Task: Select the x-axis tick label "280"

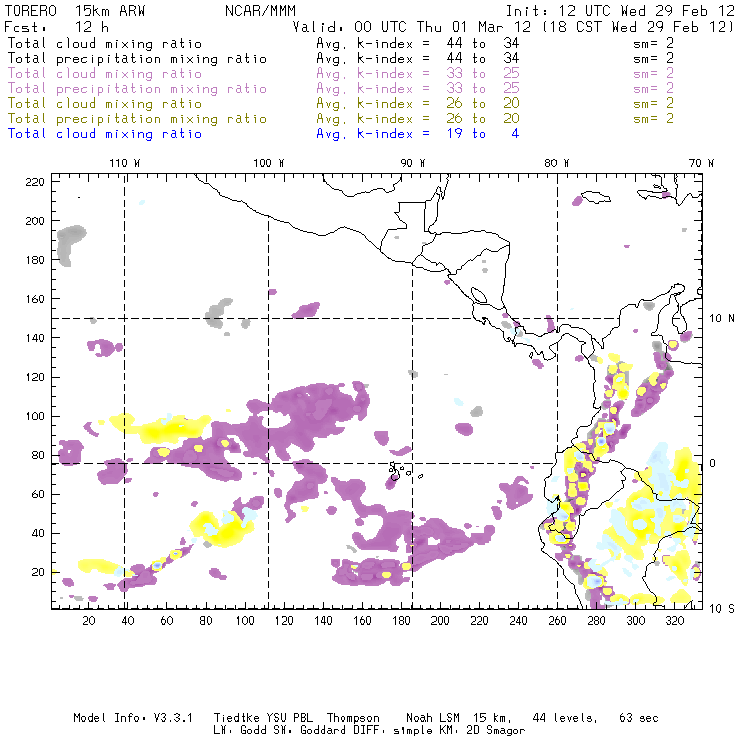Action: (596, 621)
